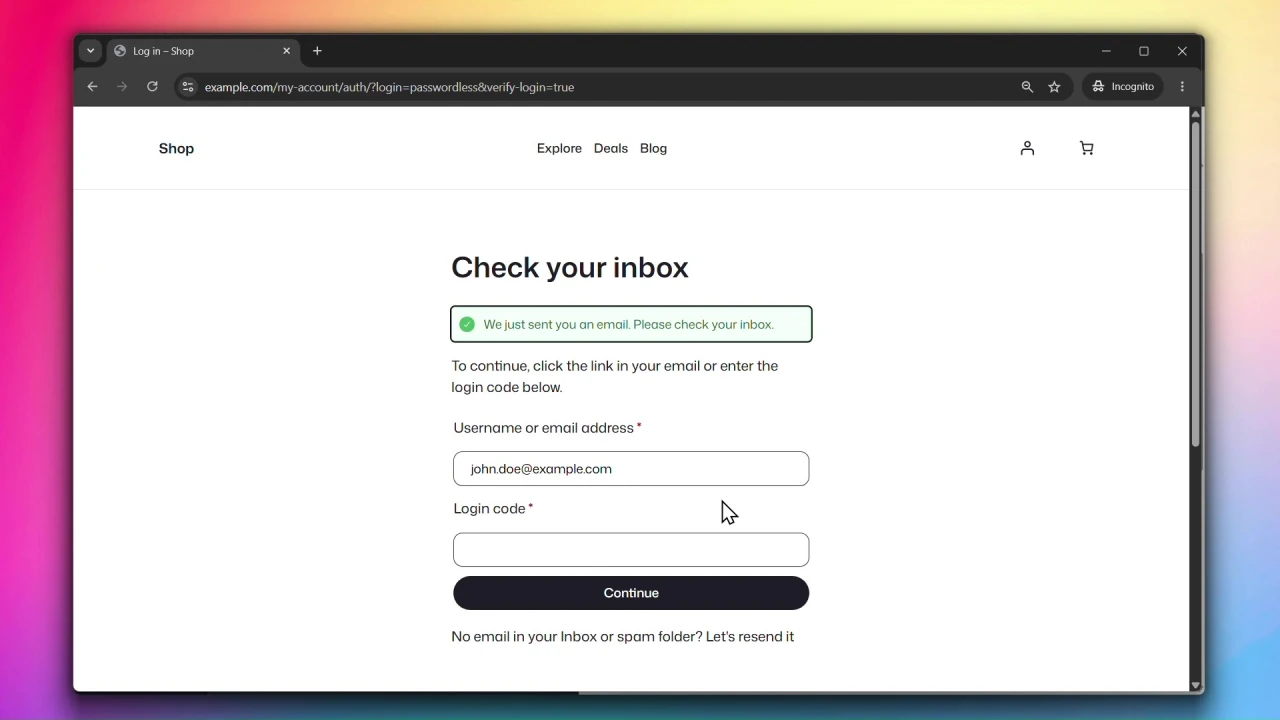Click the zoom magnifier icon in address bar

(x=1027, y=87)
